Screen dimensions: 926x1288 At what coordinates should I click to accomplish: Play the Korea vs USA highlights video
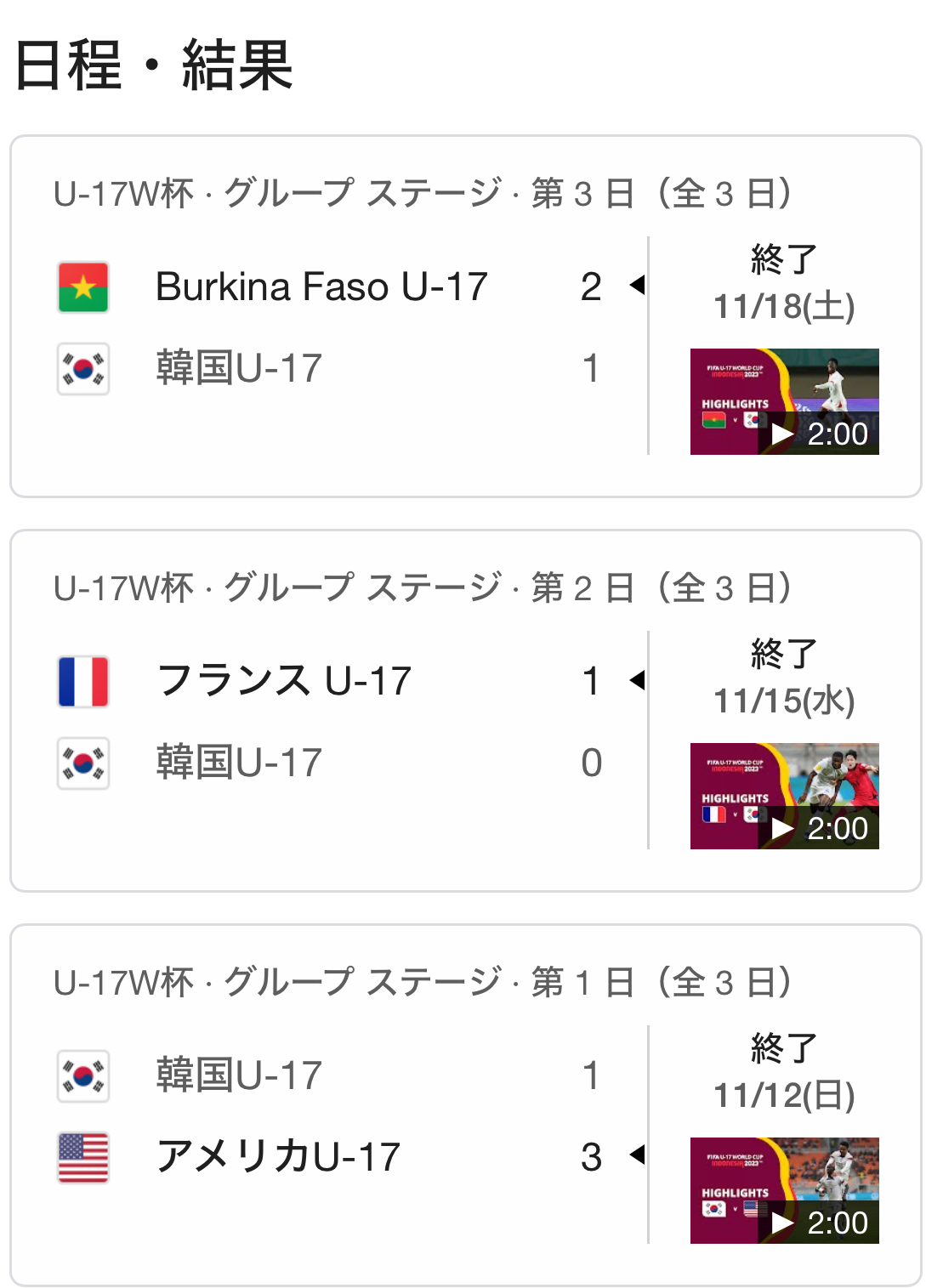(784, 1190)
